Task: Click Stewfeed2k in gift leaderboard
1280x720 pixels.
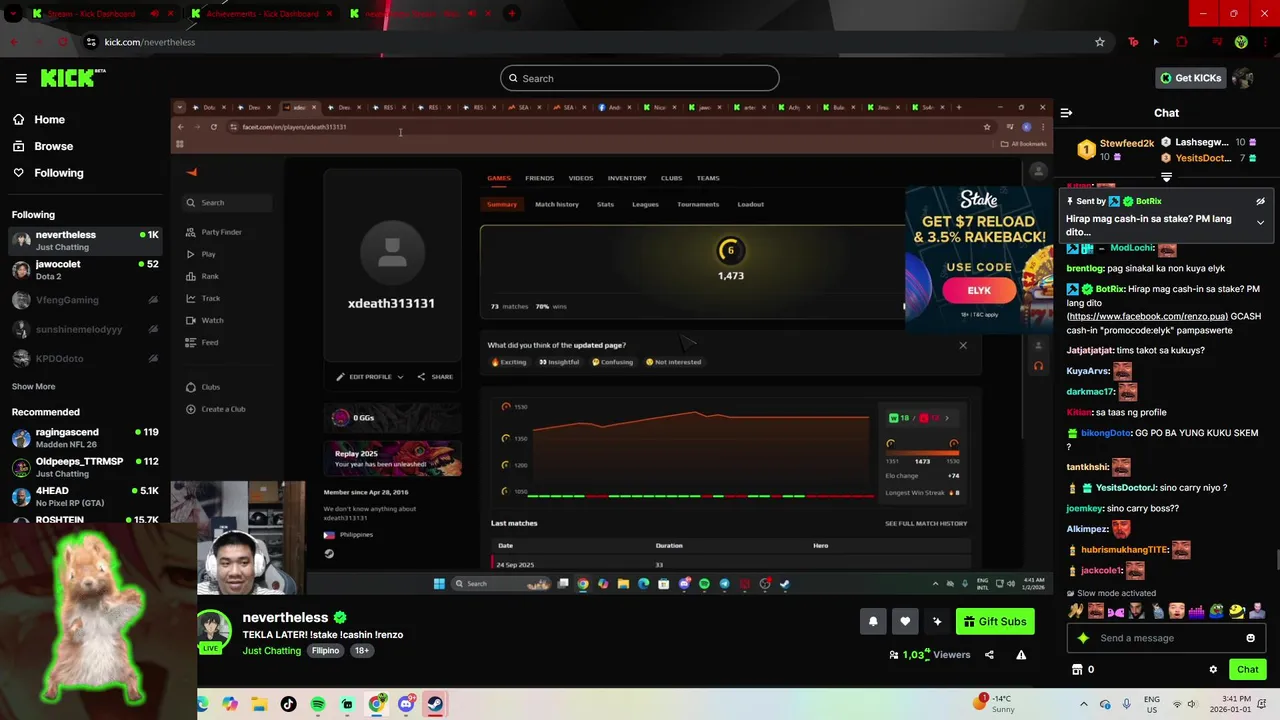Action: [1127, 143]
